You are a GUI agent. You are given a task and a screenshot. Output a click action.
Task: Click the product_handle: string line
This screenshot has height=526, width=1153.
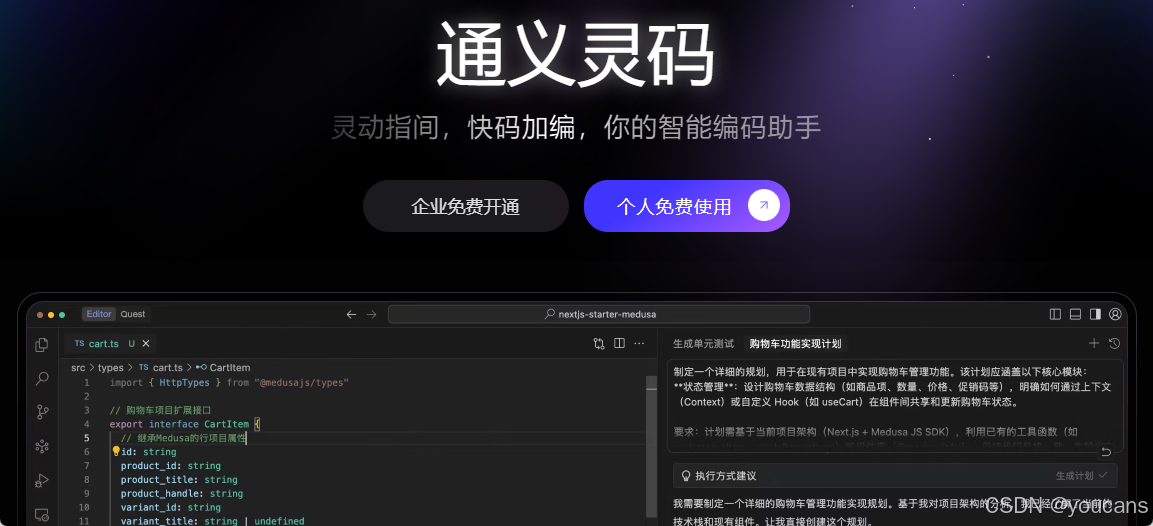[x=182, y=494]
